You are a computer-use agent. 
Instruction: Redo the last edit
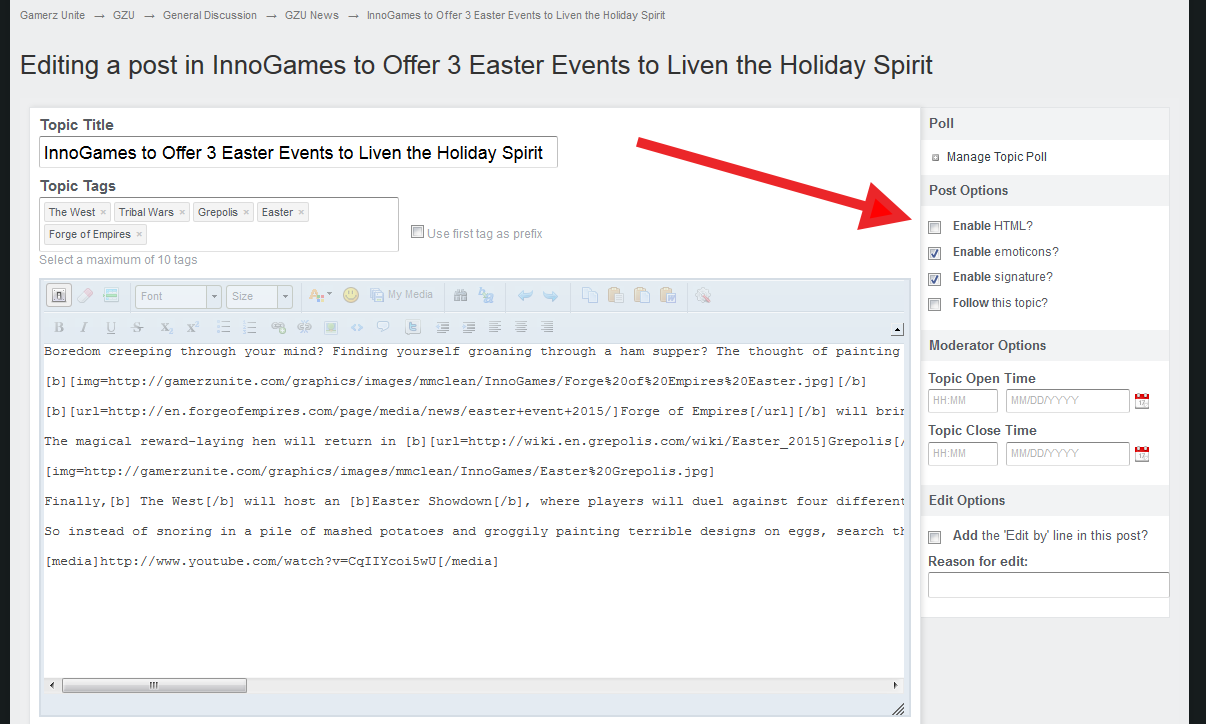tap(550, 296)
